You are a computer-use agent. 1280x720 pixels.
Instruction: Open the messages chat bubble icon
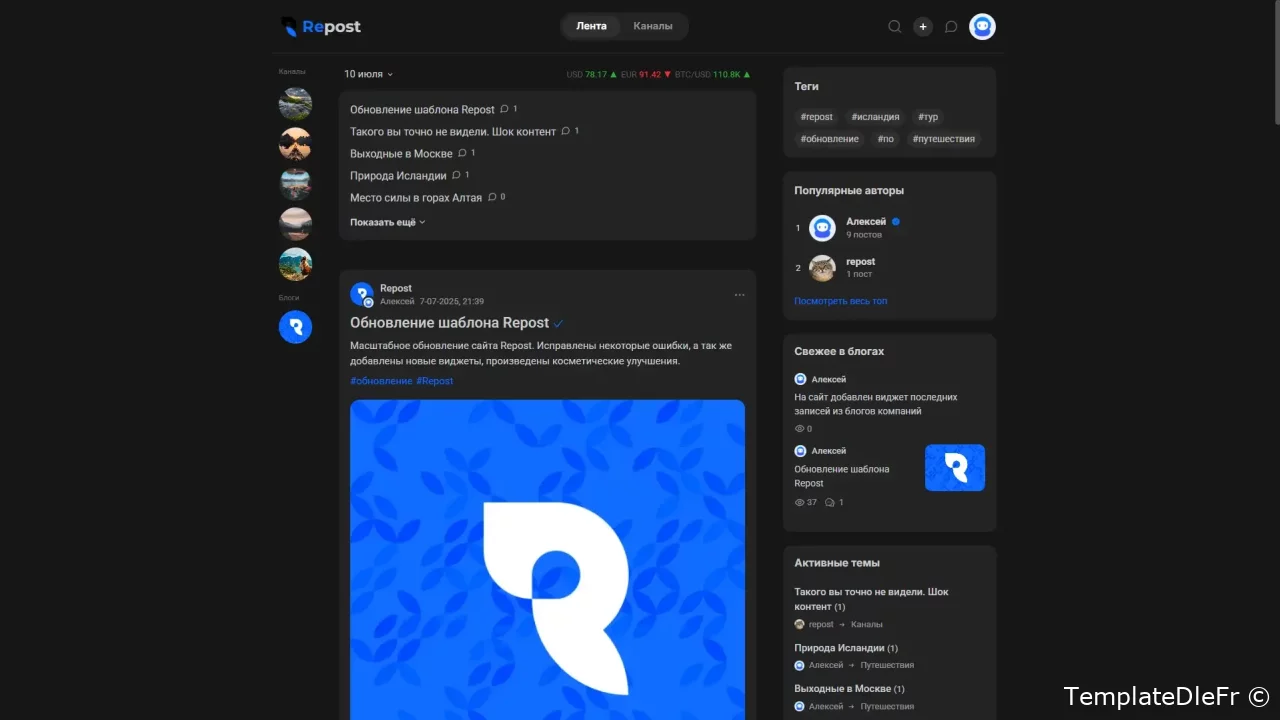pos(951,27)
